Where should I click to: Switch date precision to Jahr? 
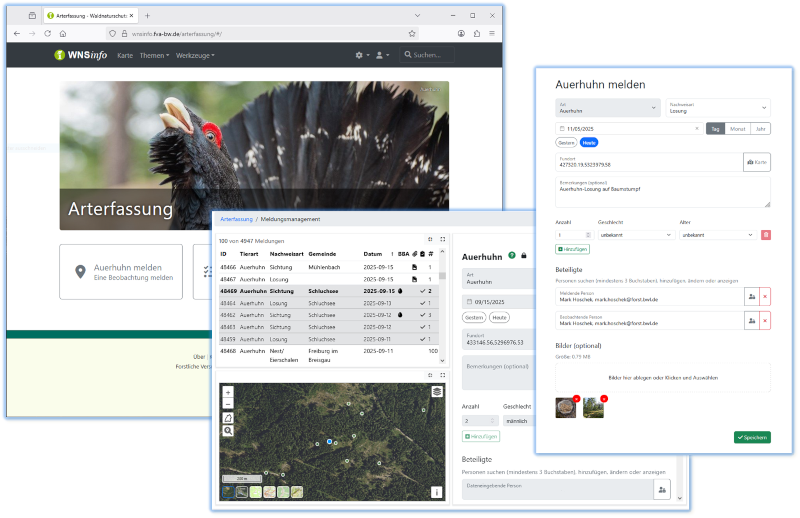(761, 129)
